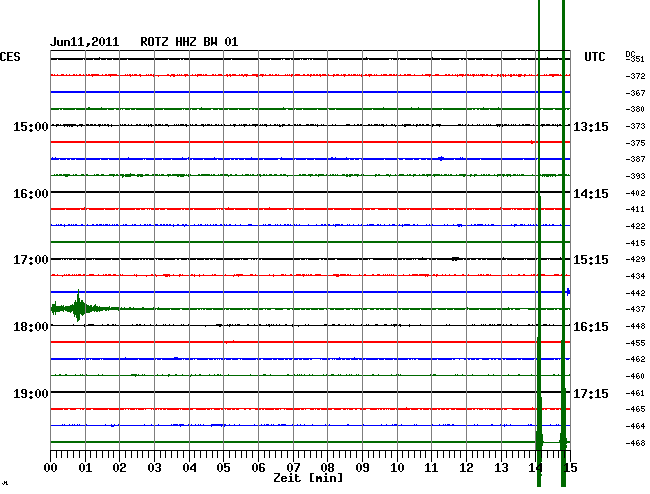Click the 13:15 UTC time label

coord(591,126)
